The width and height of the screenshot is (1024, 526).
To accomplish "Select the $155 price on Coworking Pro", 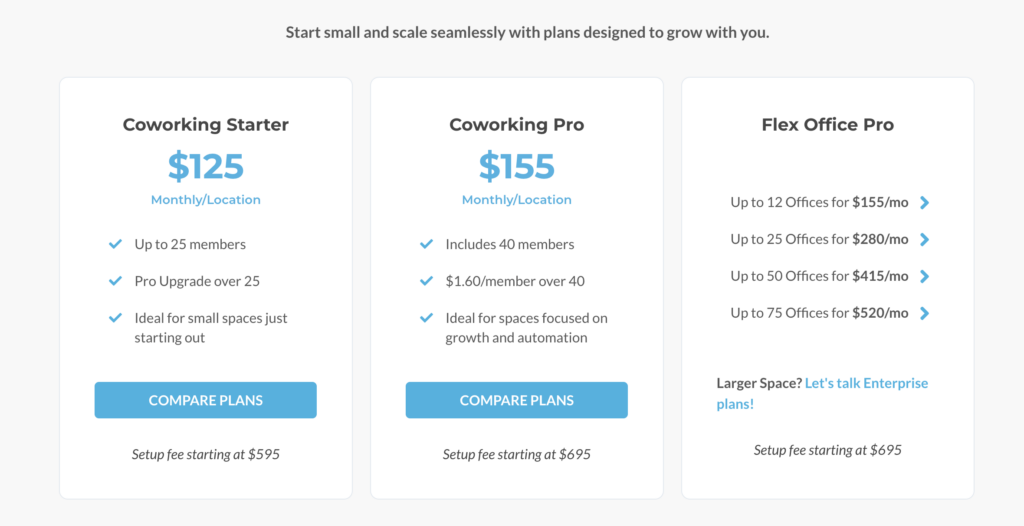I will pos(517,166).
